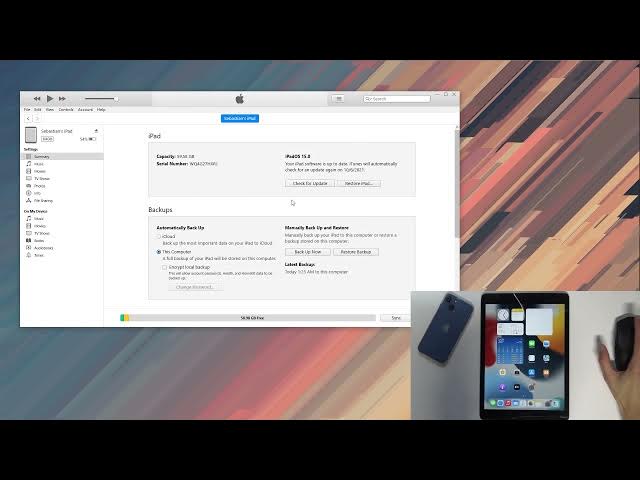Click the play button in iTunes
640x480 pixels.
coord(50,98)
